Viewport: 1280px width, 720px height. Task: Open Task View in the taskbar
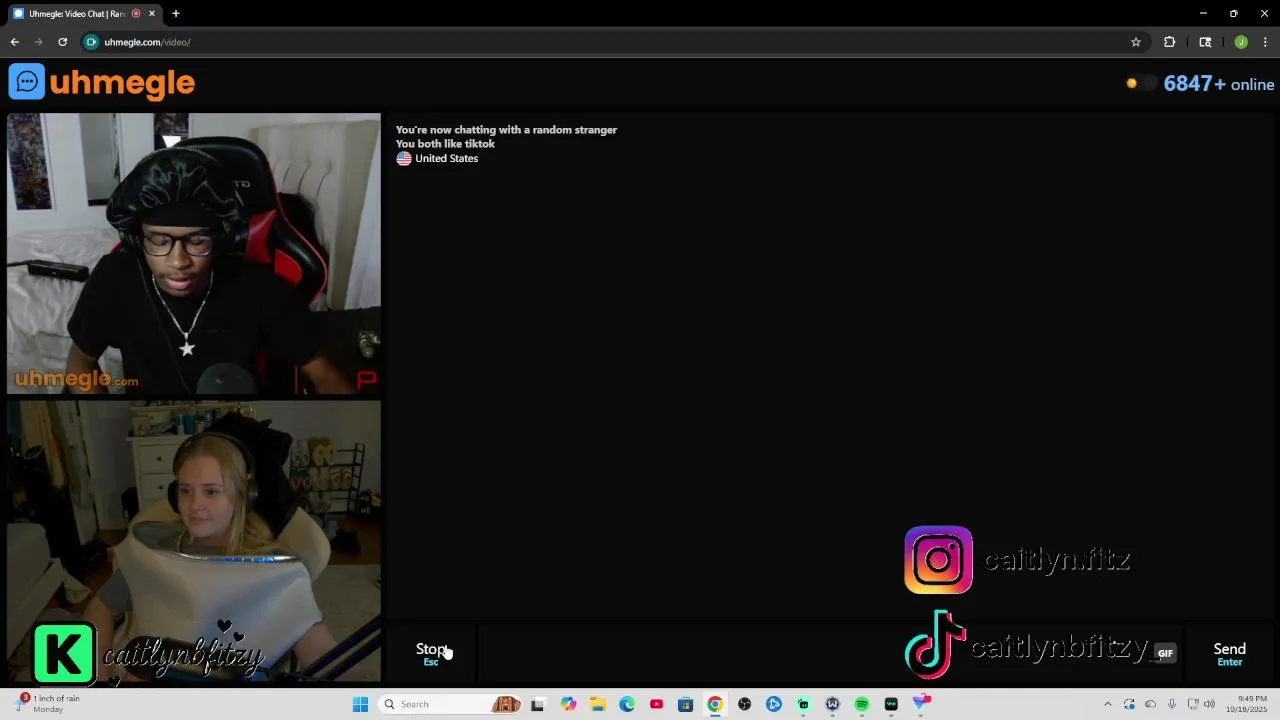537,704
